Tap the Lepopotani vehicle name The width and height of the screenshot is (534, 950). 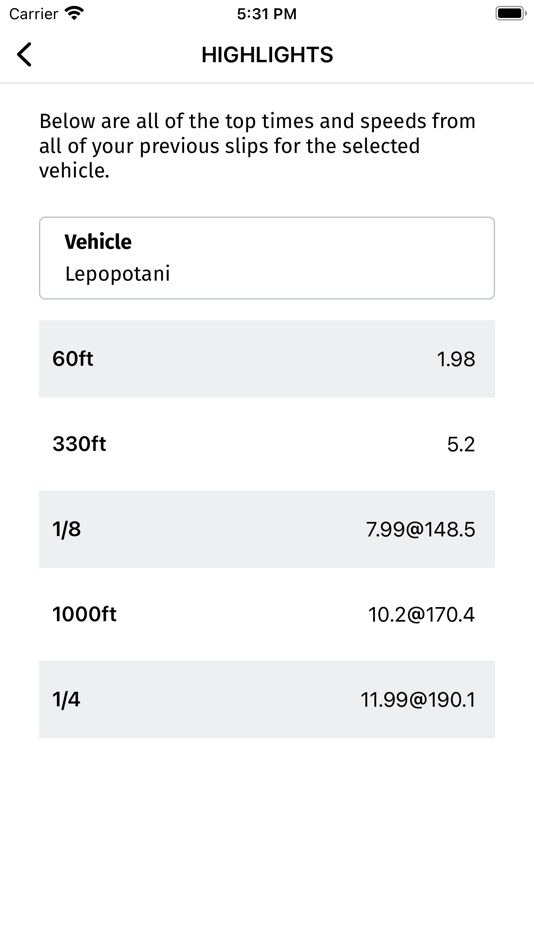tap(118, 274)
